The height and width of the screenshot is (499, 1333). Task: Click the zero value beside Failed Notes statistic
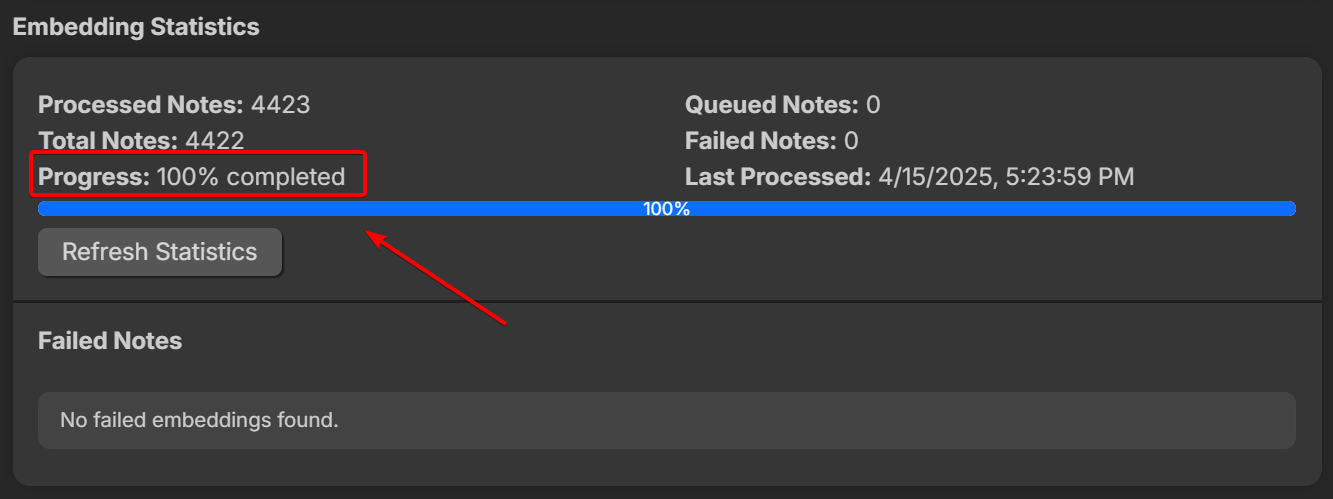(852, 141)
